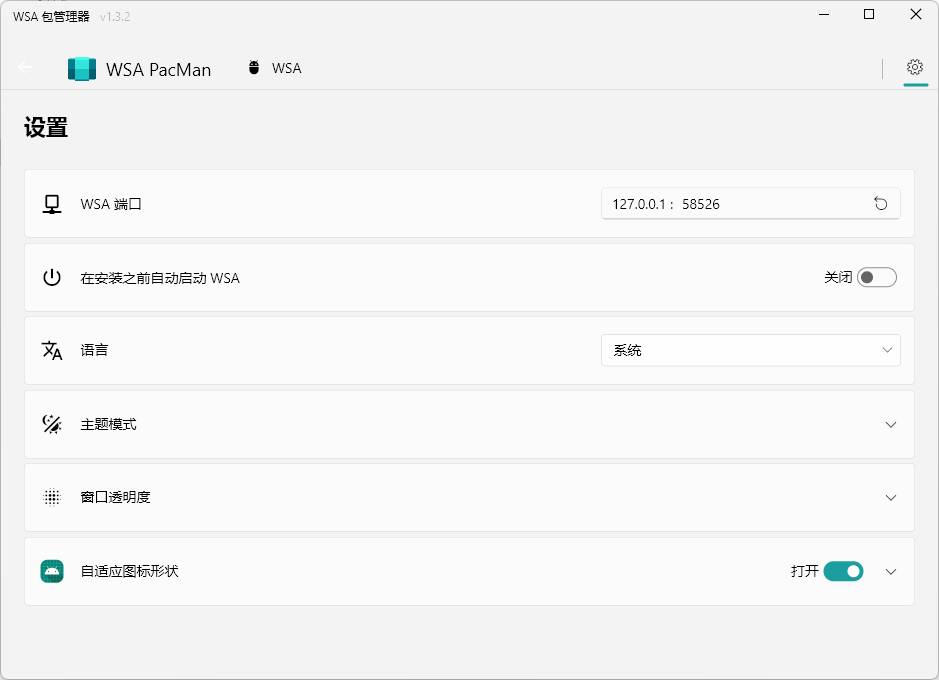This screenshot has height=680, width=939.
Task: Click the back arrow icon
Action: click(x=25, y=68)
